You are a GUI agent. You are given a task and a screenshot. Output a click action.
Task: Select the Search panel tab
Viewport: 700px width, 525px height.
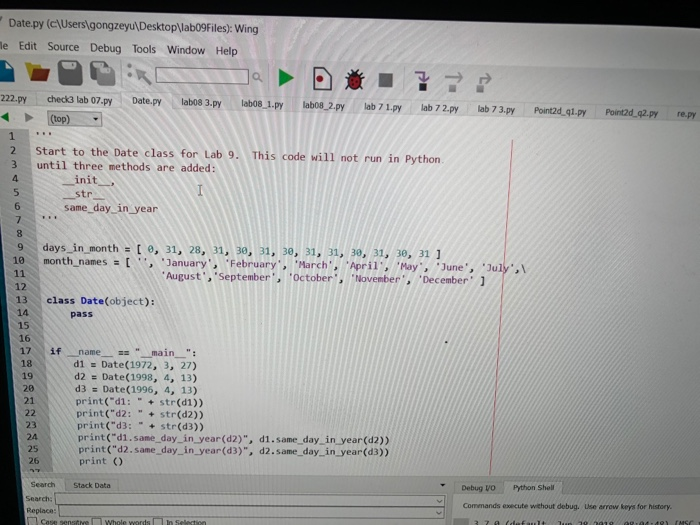coord(43,484)
